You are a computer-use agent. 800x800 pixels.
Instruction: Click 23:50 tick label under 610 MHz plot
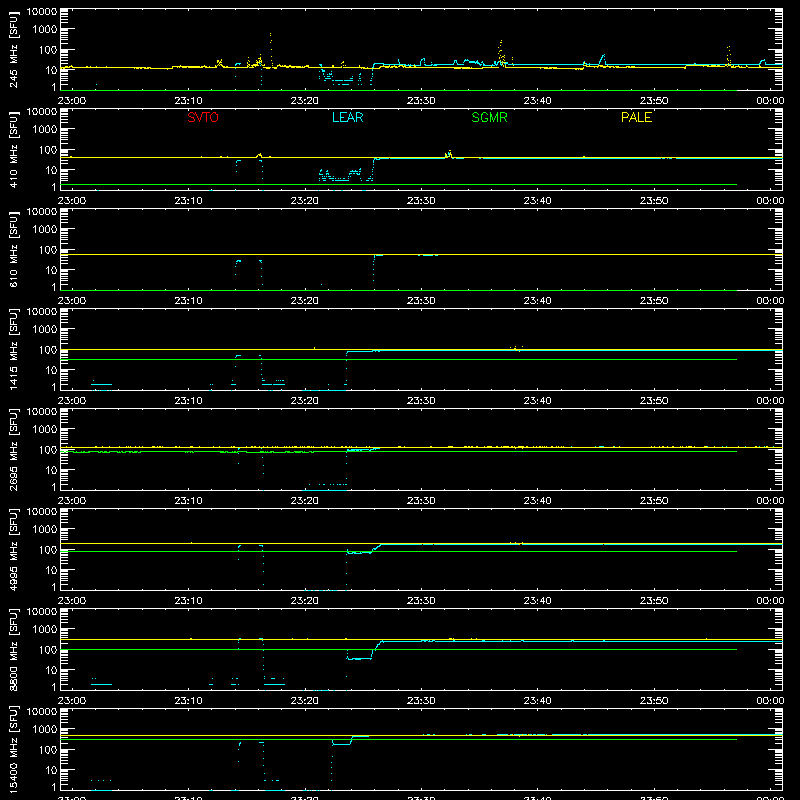(654, 301)
